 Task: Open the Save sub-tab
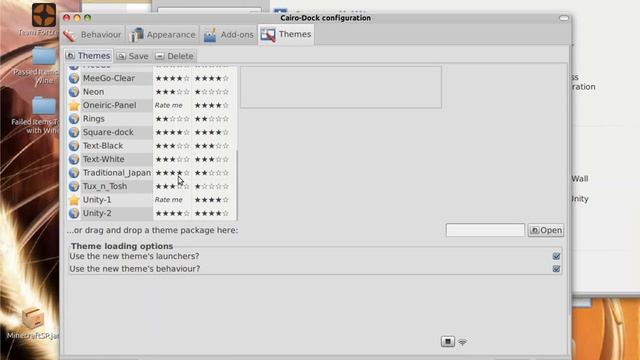click(133, 56)
